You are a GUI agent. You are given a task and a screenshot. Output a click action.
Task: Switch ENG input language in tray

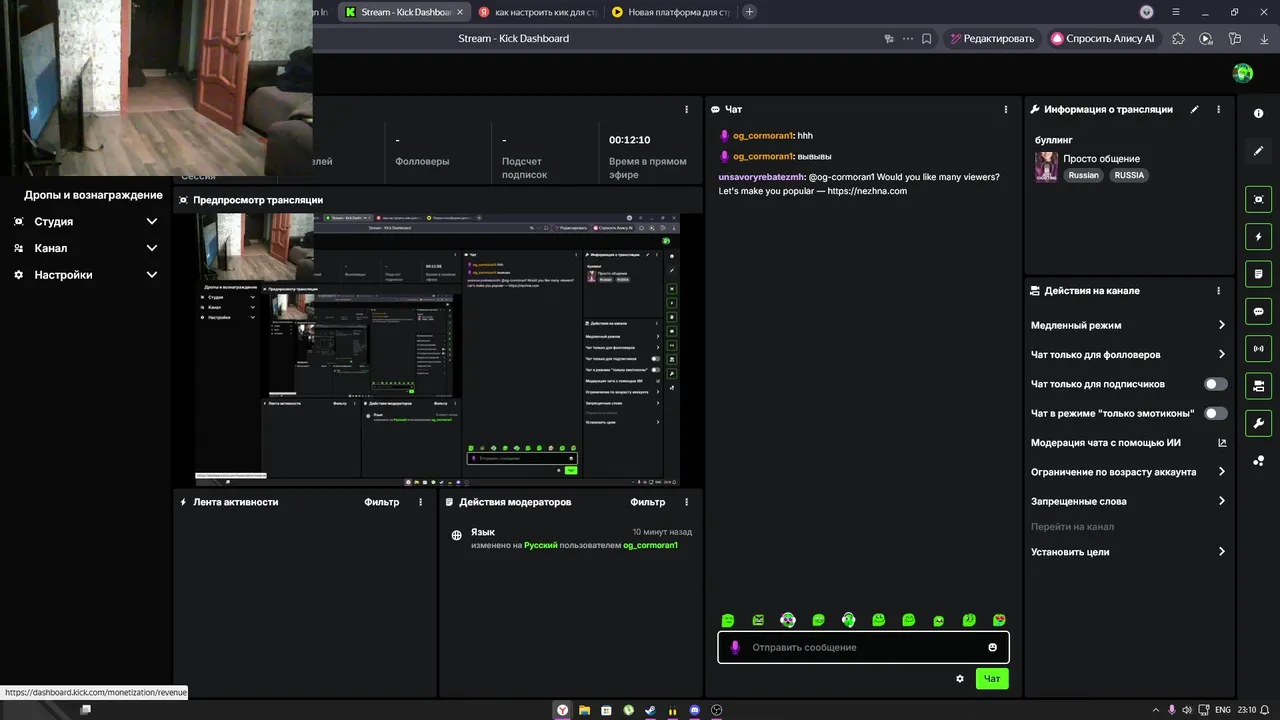1222,710
